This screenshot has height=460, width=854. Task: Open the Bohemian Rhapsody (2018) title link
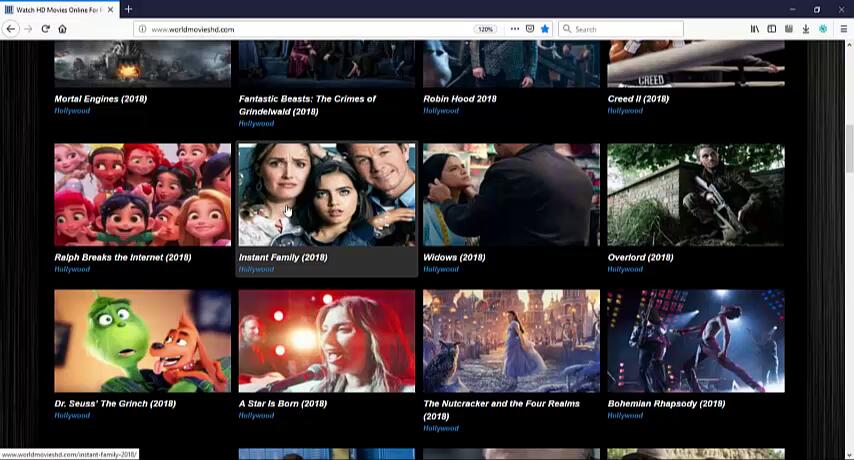[666, 404]
